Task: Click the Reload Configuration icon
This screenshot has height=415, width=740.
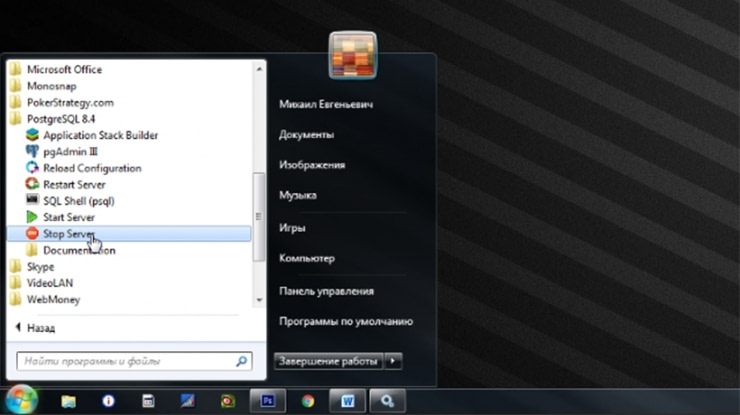Action: 32,168
